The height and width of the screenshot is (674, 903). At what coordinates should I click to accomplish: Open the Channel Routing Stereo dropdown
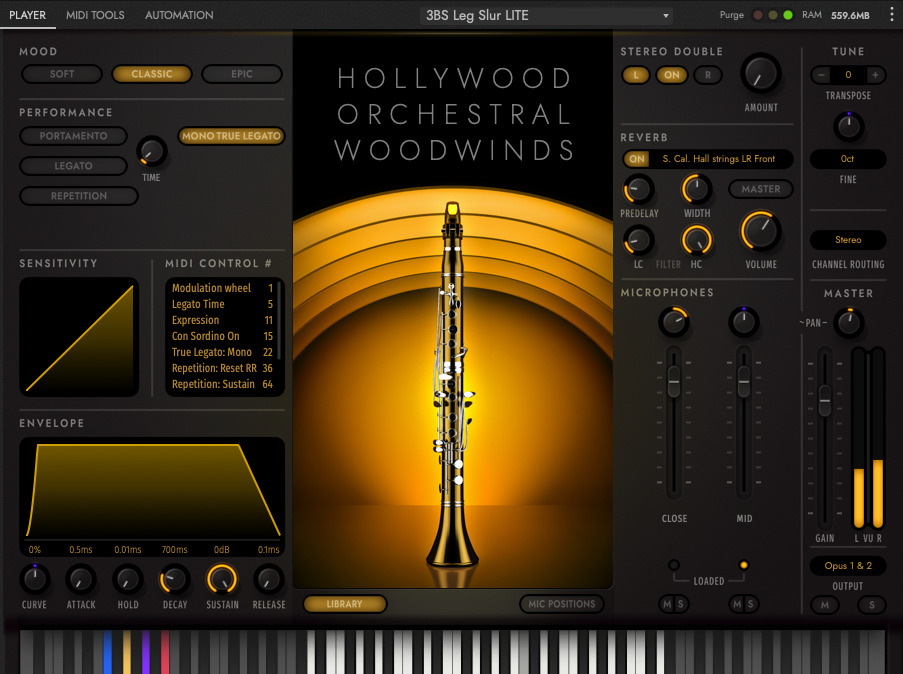(848, 240)
